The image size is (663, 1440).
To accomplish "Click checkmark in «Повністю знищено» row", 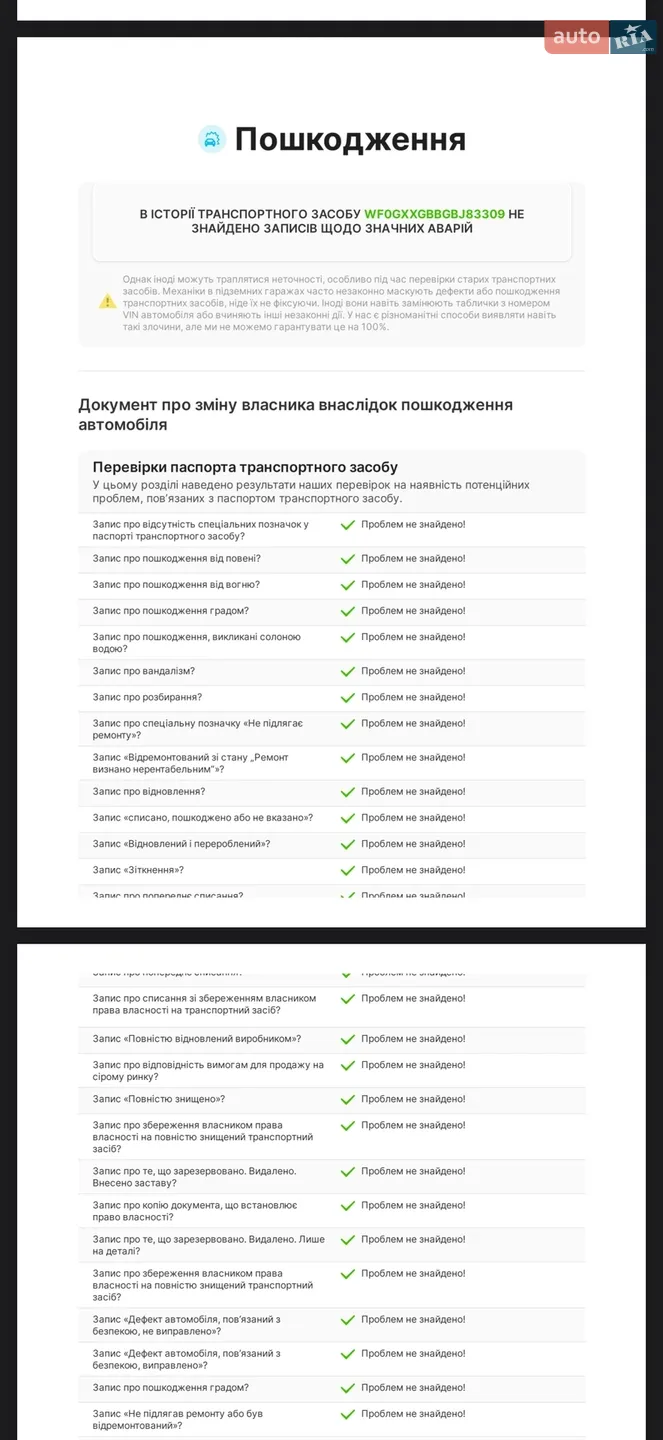I will click(348, 1099).
